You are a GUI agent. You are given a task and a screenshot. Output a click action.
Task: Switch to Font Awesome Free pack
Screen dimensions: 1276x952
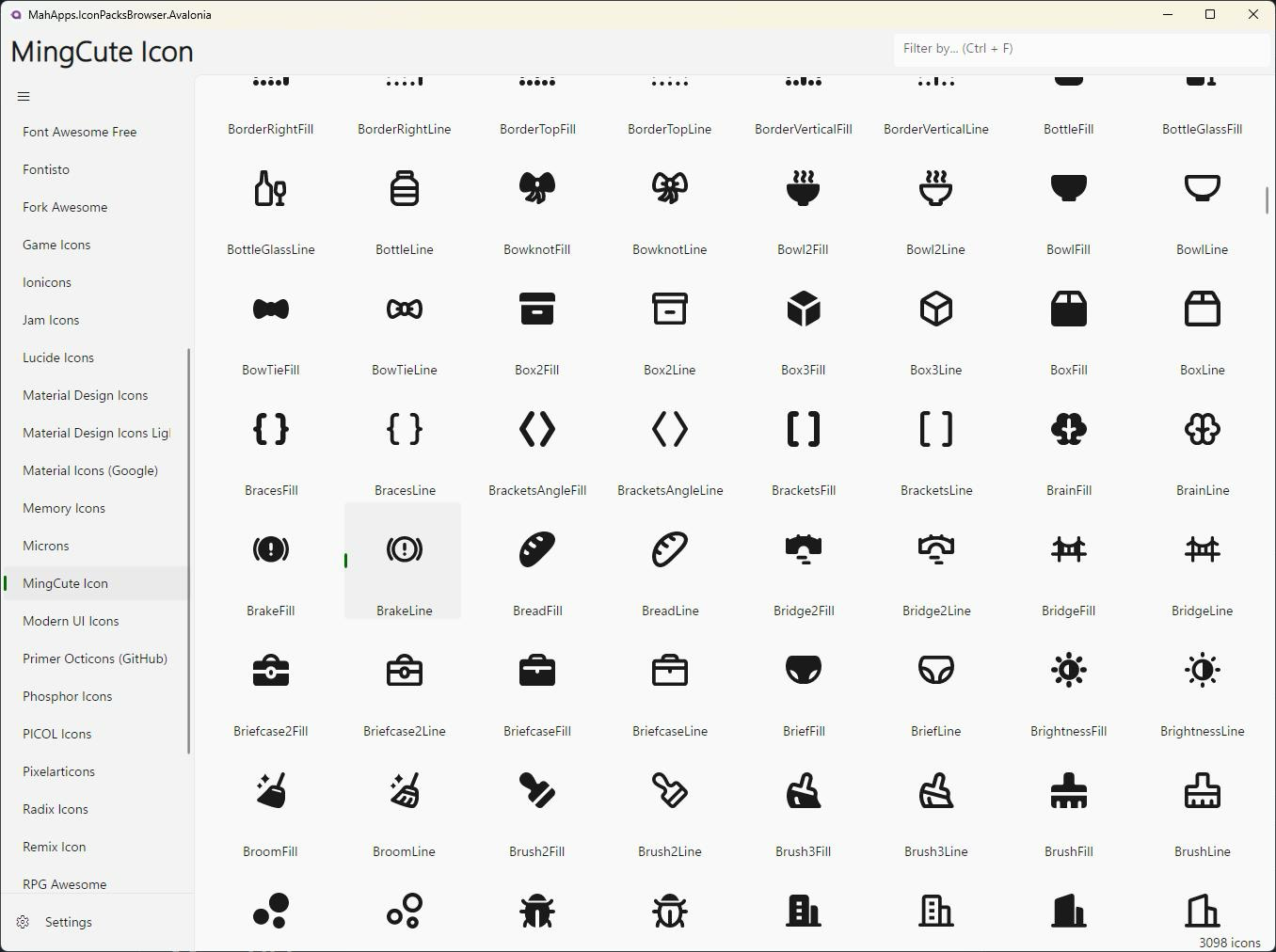tap(97, 132)
